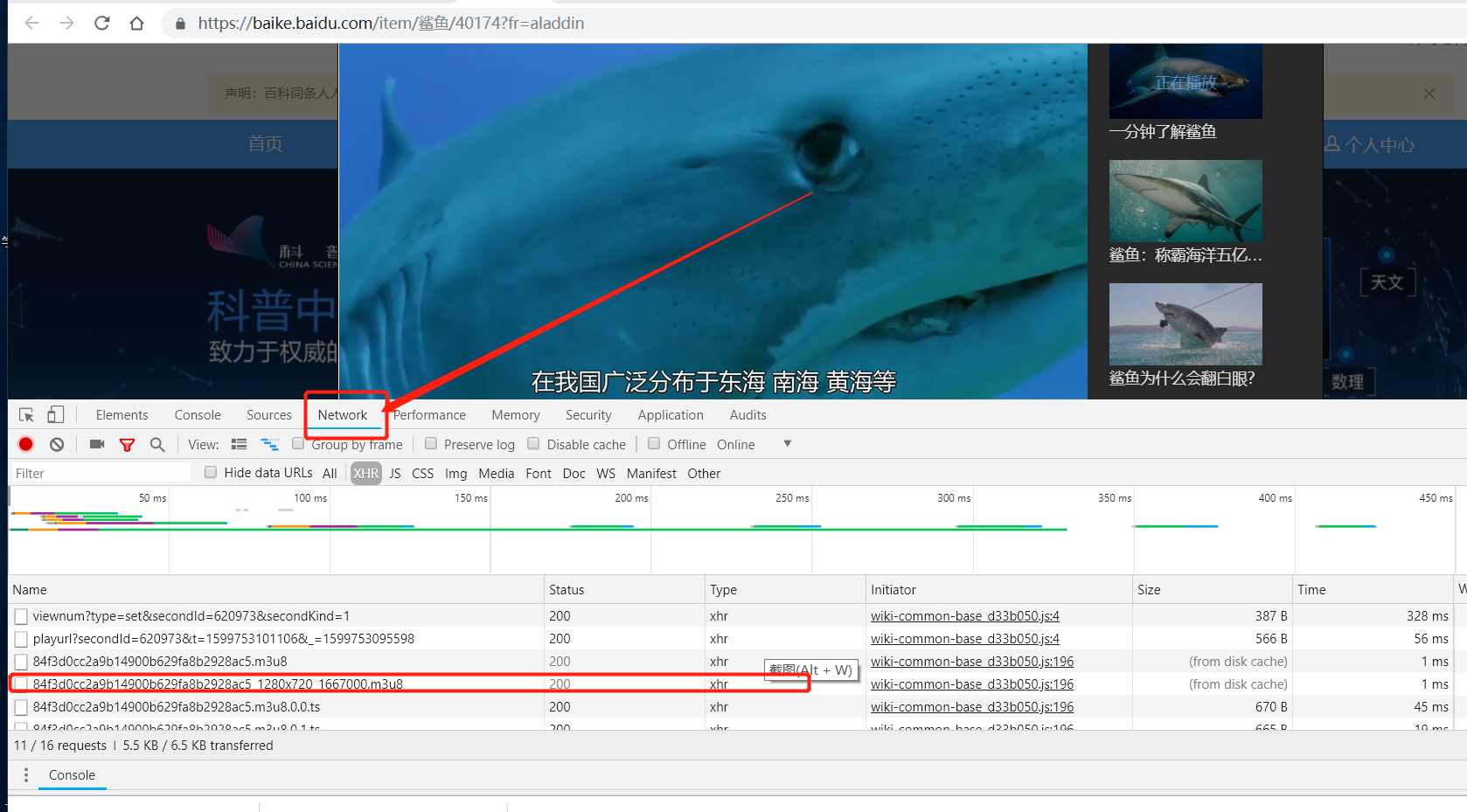Enable screenshot capture with the camera icon
This screenshot has height=812, width=1467.
tap(96, 444)
